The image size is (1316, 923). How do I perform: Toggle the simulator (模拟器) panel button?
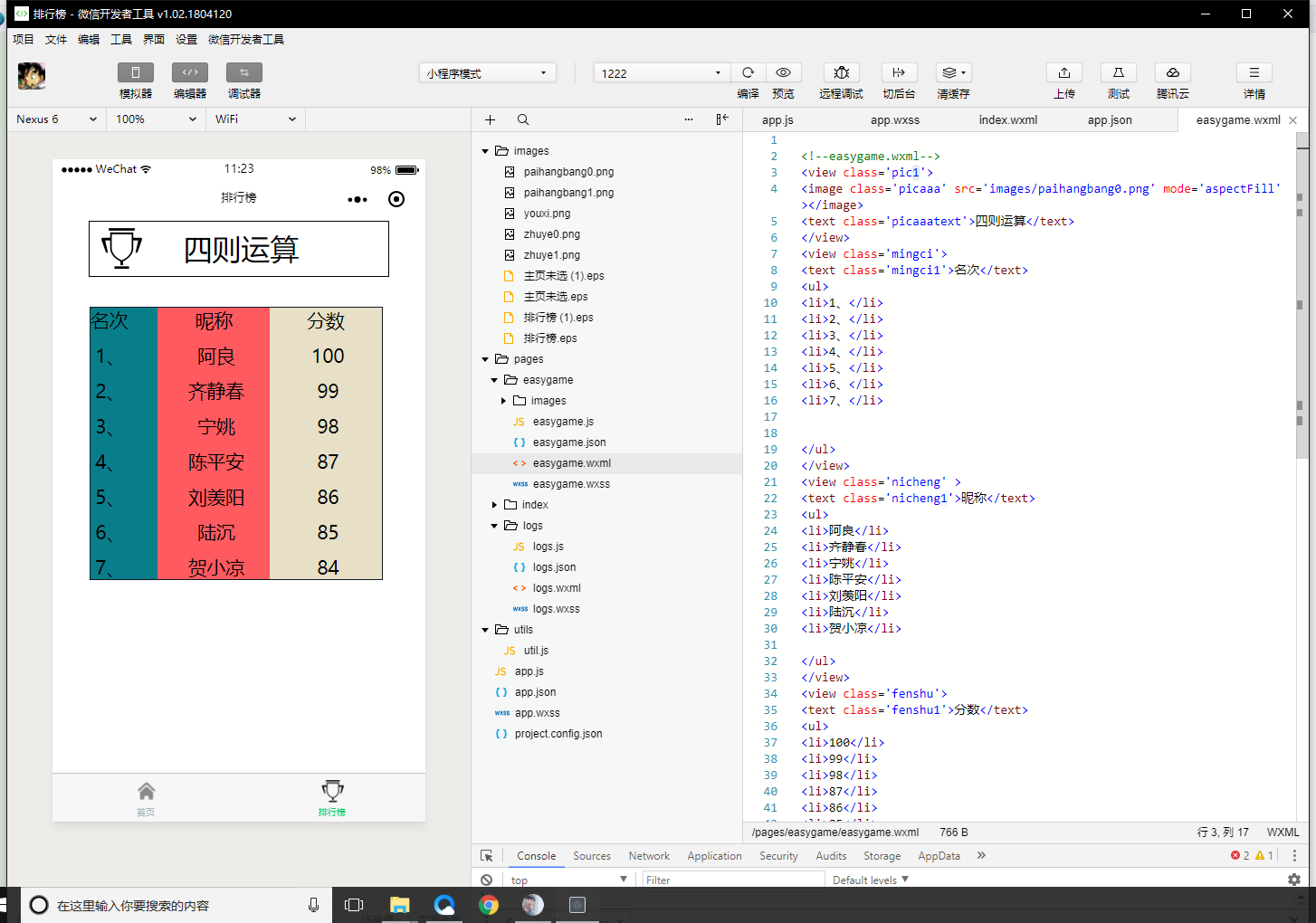click(136, 72)
